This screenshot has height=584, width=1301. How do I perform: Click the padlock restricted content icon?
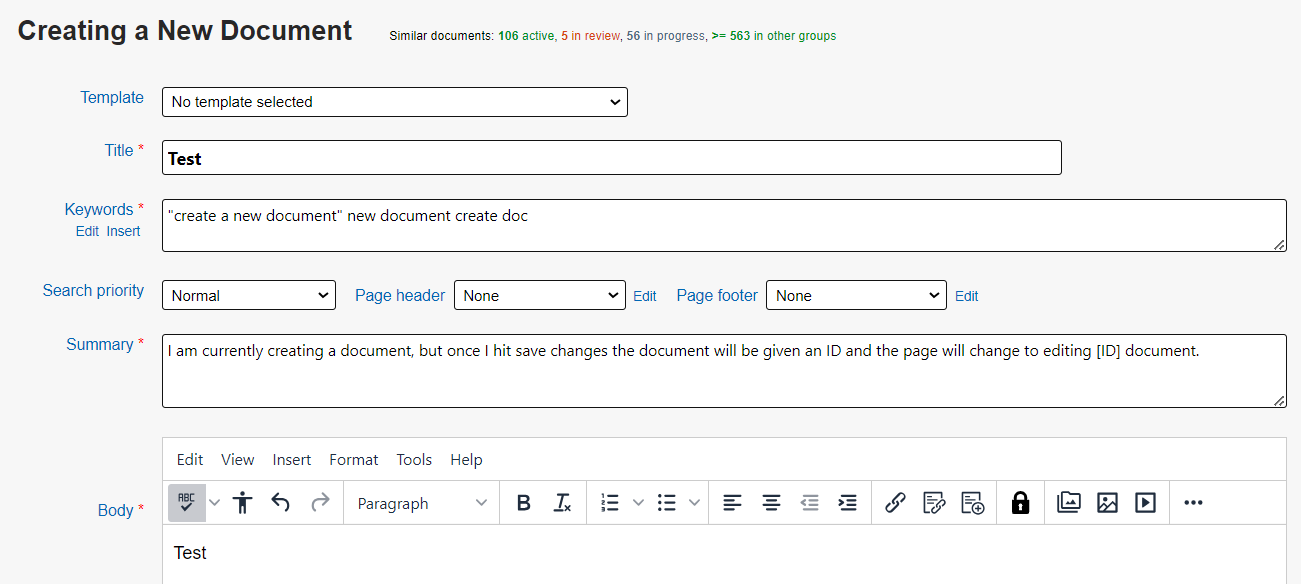tap(1020, 503)
